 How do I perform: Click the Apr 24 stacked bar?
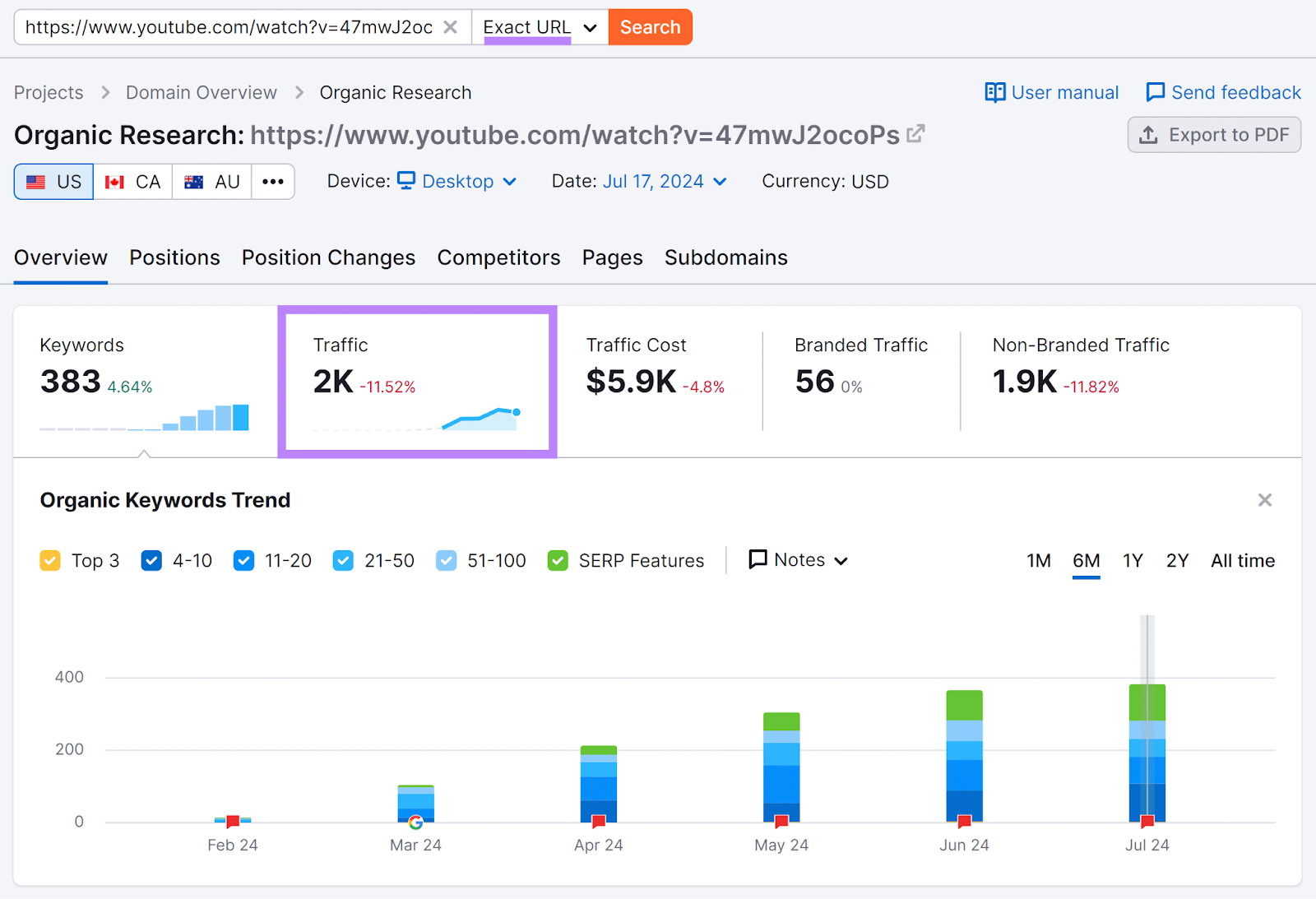point(599,783)
